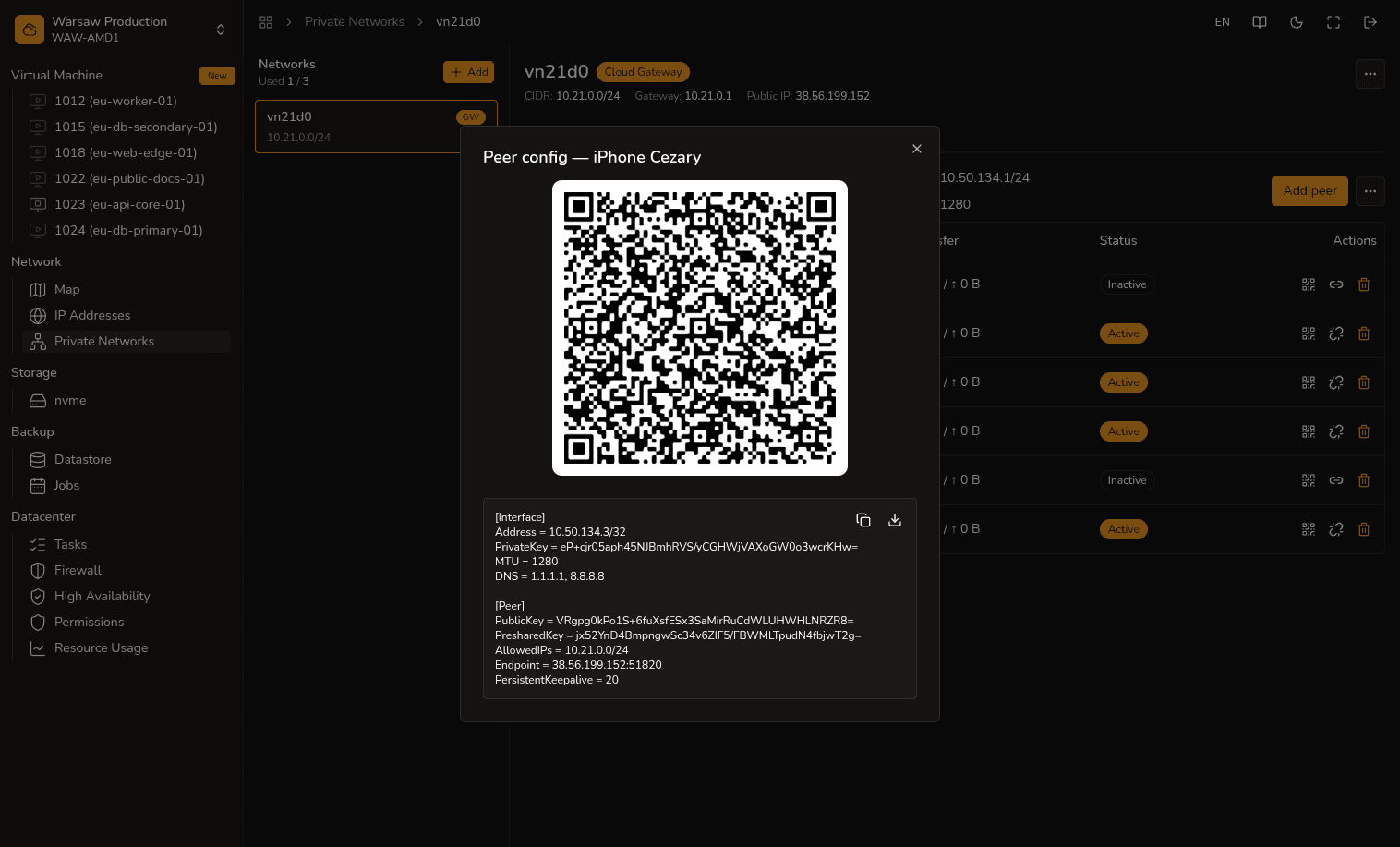Open VM 1015 (eu-db-secondary-01)
The image size is (1400, 847).
pos(136,127)
